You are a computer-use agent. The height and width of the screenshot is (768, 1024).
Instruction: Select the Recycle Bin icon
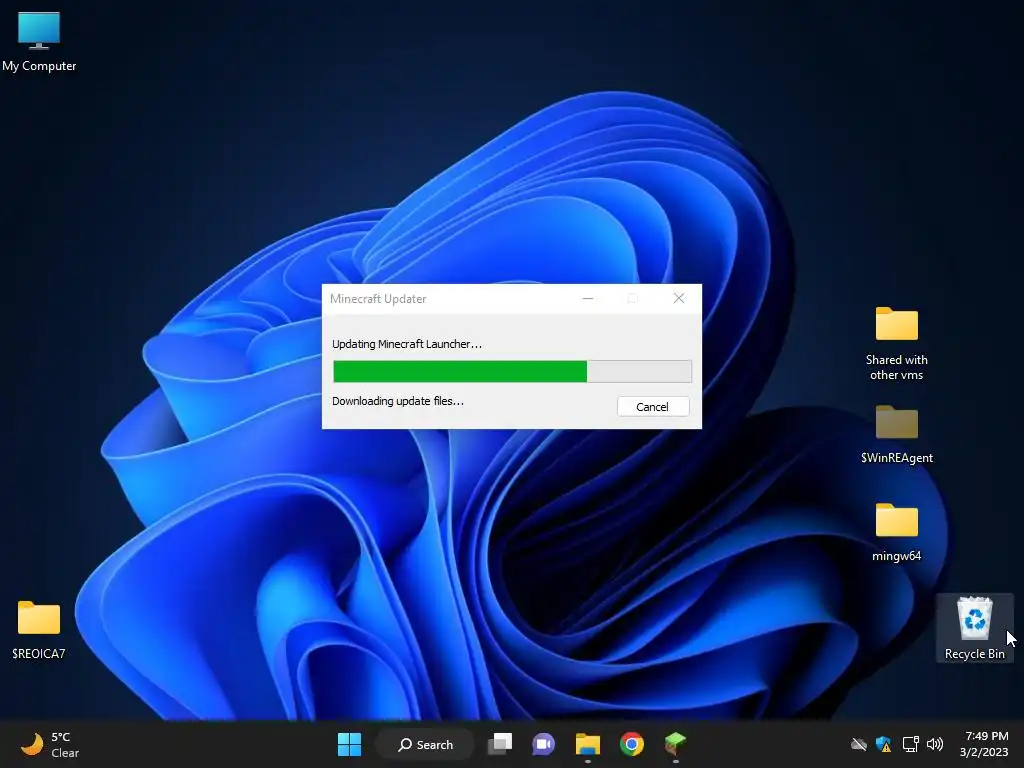coord(974,628)
